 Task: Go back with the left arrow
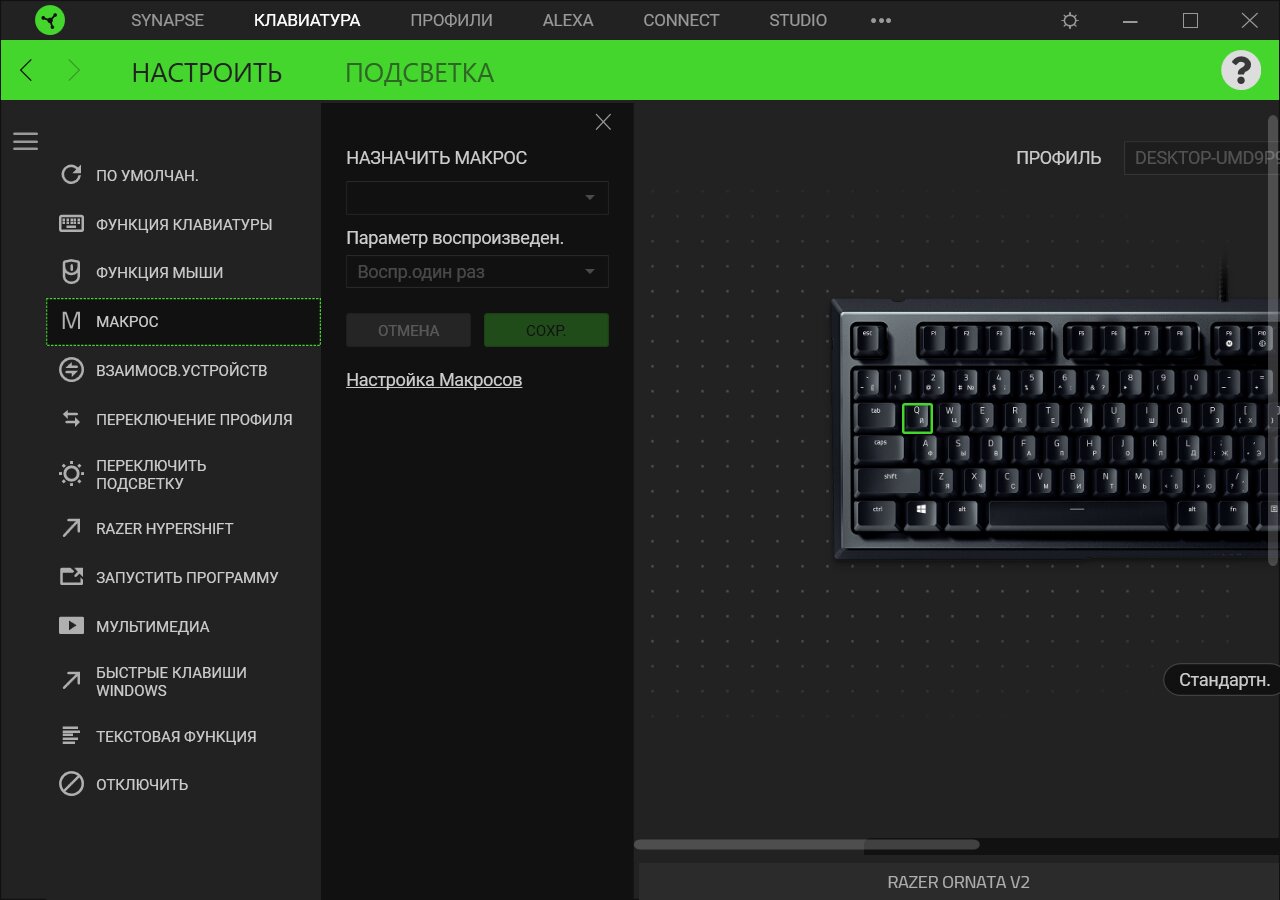tap(27, 70)
